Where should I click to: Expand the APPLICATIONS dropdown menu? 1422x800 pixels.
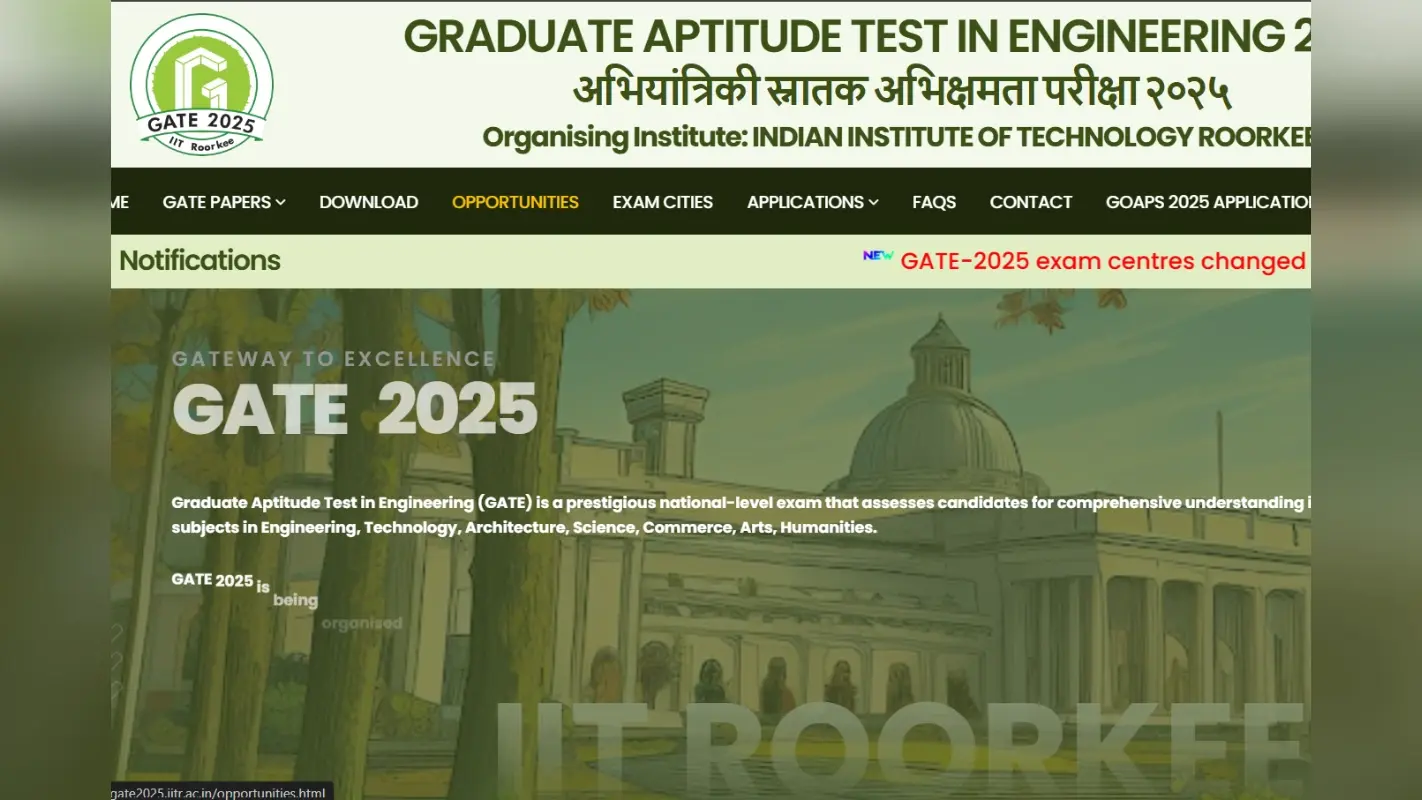pos(813,202)
